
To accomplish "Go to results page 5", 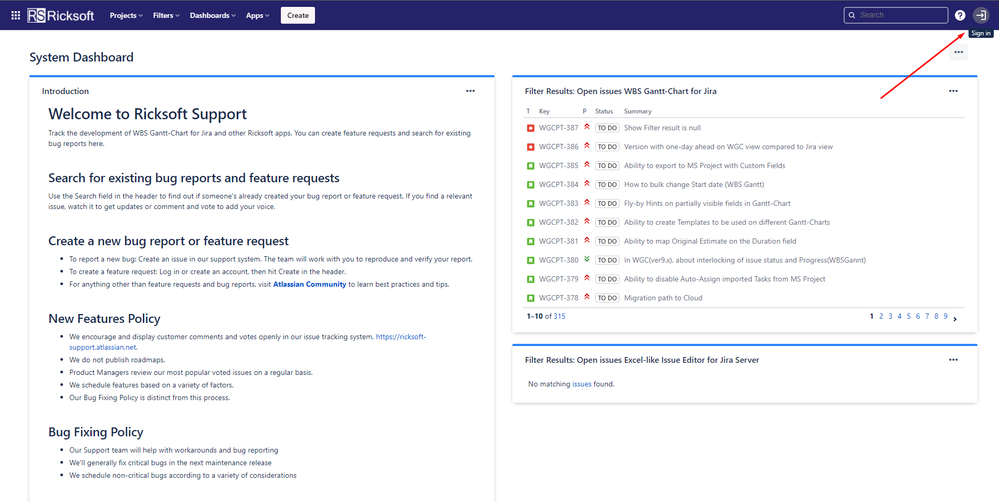I will point(909,316).
